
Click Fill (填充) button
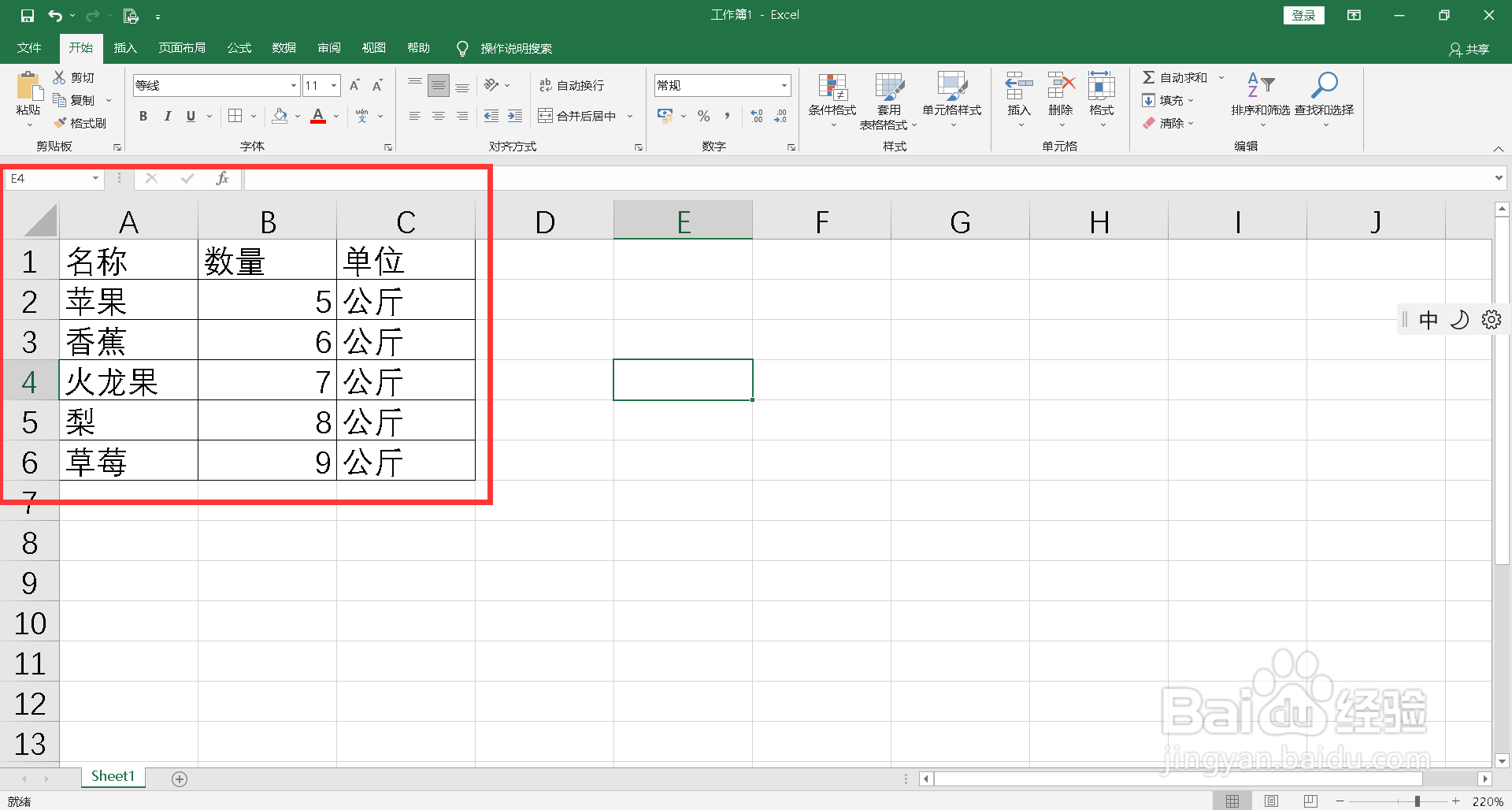click(x=1169, y=100)
